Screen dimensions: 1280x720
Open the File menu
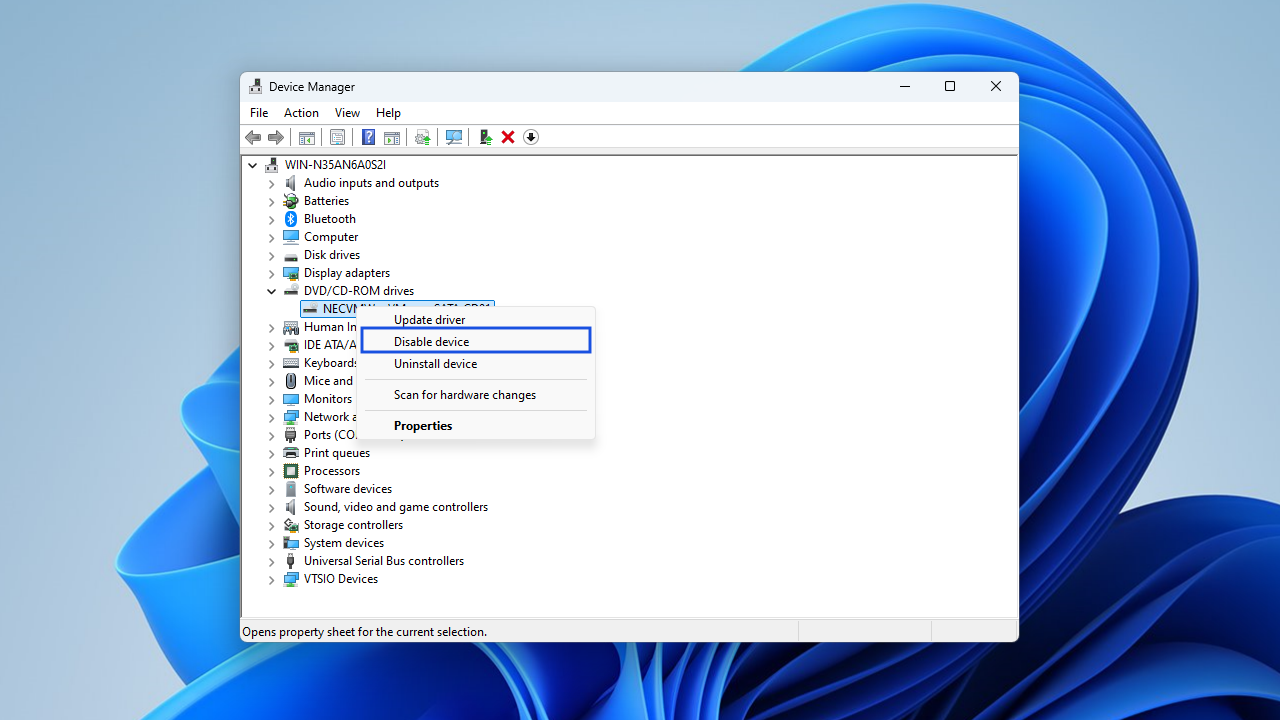pos(259,113)
